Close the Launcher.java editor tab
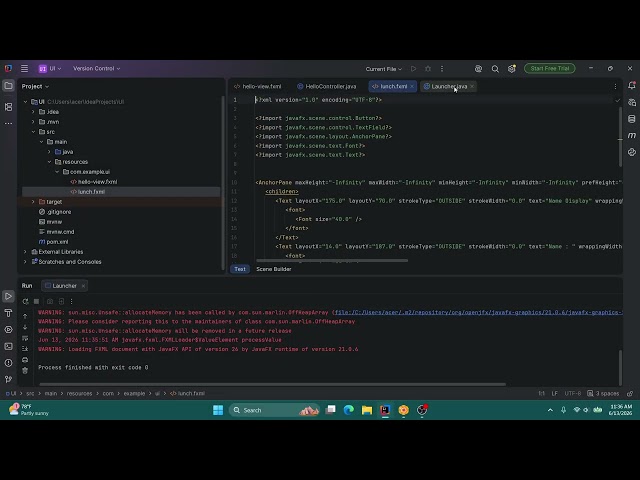640x480 pixels. click(472, 87)
